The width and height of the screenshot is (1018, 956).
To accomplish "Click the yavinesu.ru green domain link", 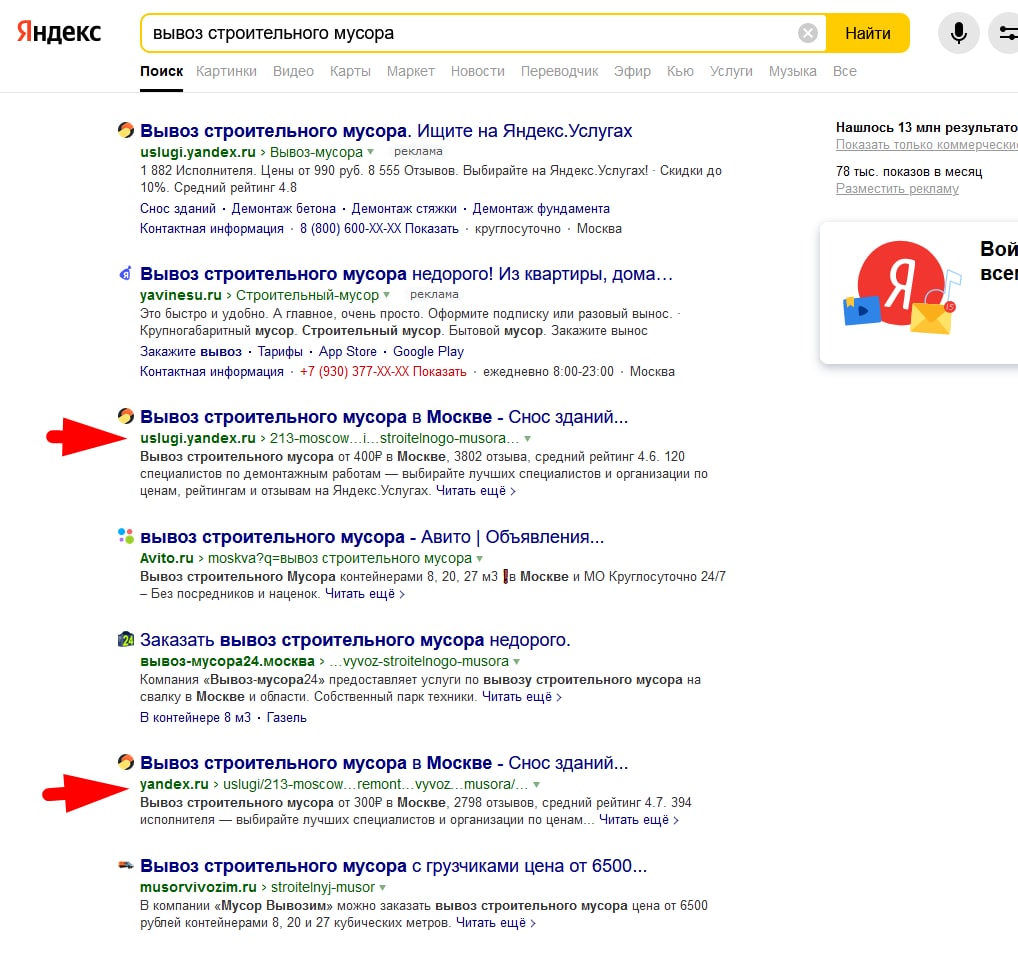I will pyautogui.click(x=180, y=295).
